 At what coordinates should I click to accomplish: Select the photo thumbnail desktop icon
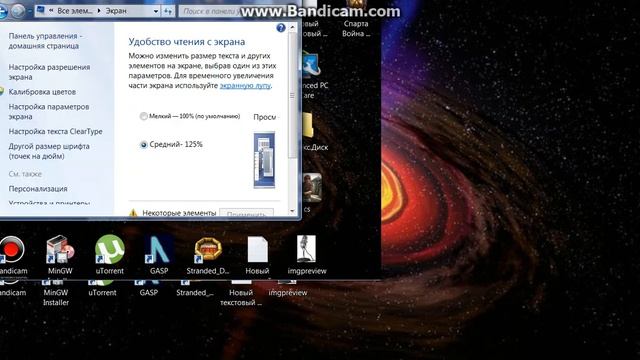click(312, 187)
